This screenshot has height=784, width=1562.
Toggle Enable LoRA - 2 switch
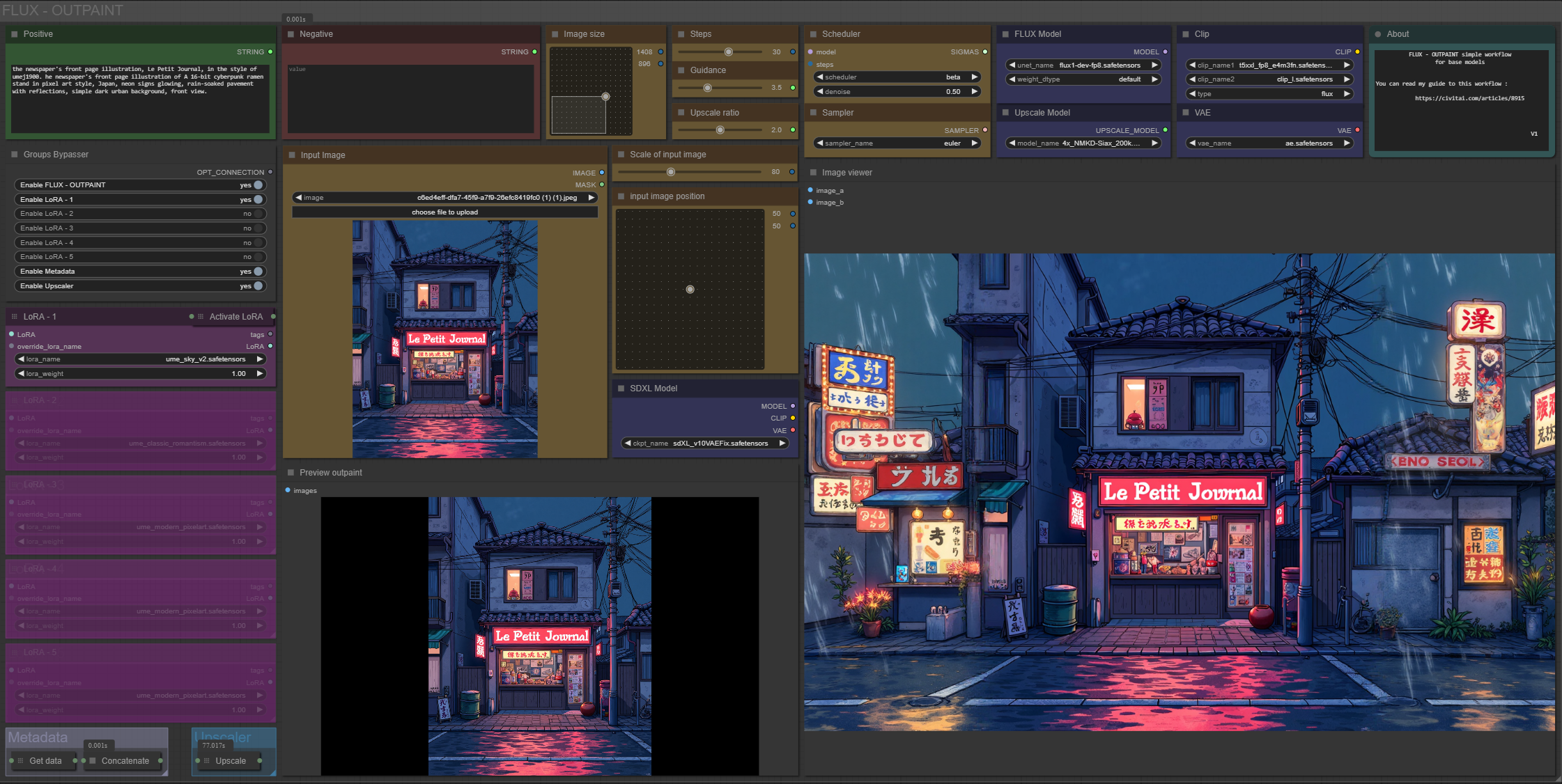click(258, 214)
